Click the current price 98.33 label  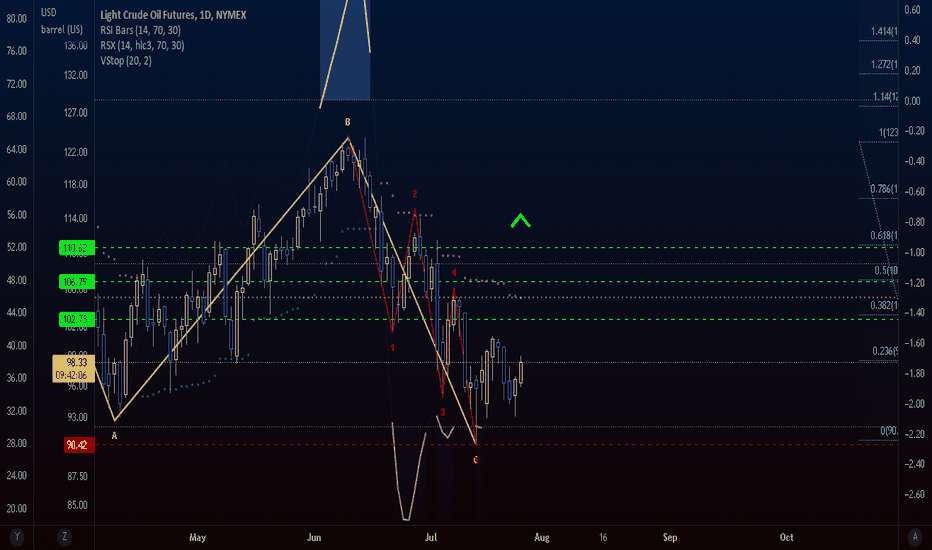[77, 362]
